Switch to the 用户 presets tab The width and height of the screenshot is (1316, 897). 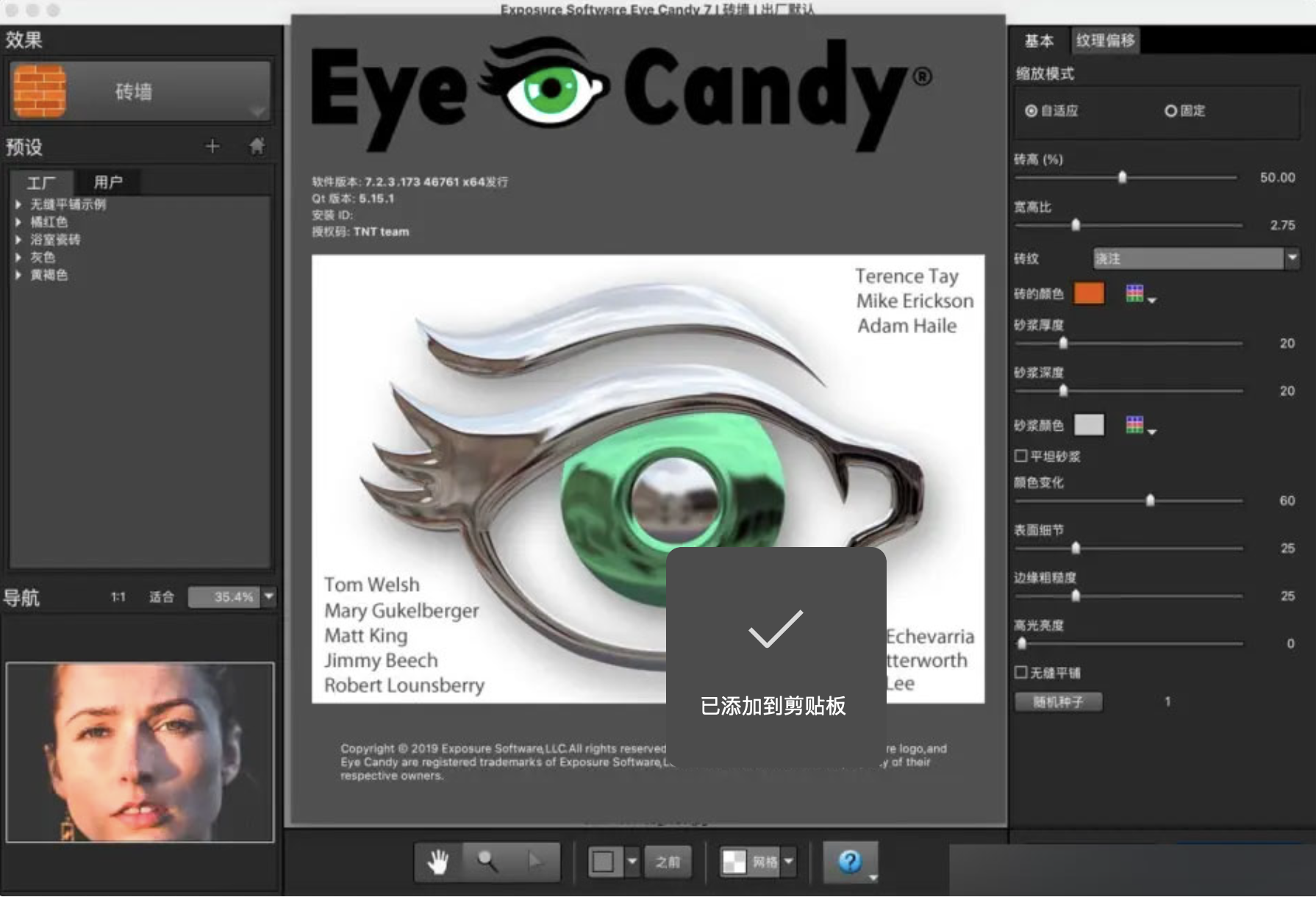tap(109, 182)
